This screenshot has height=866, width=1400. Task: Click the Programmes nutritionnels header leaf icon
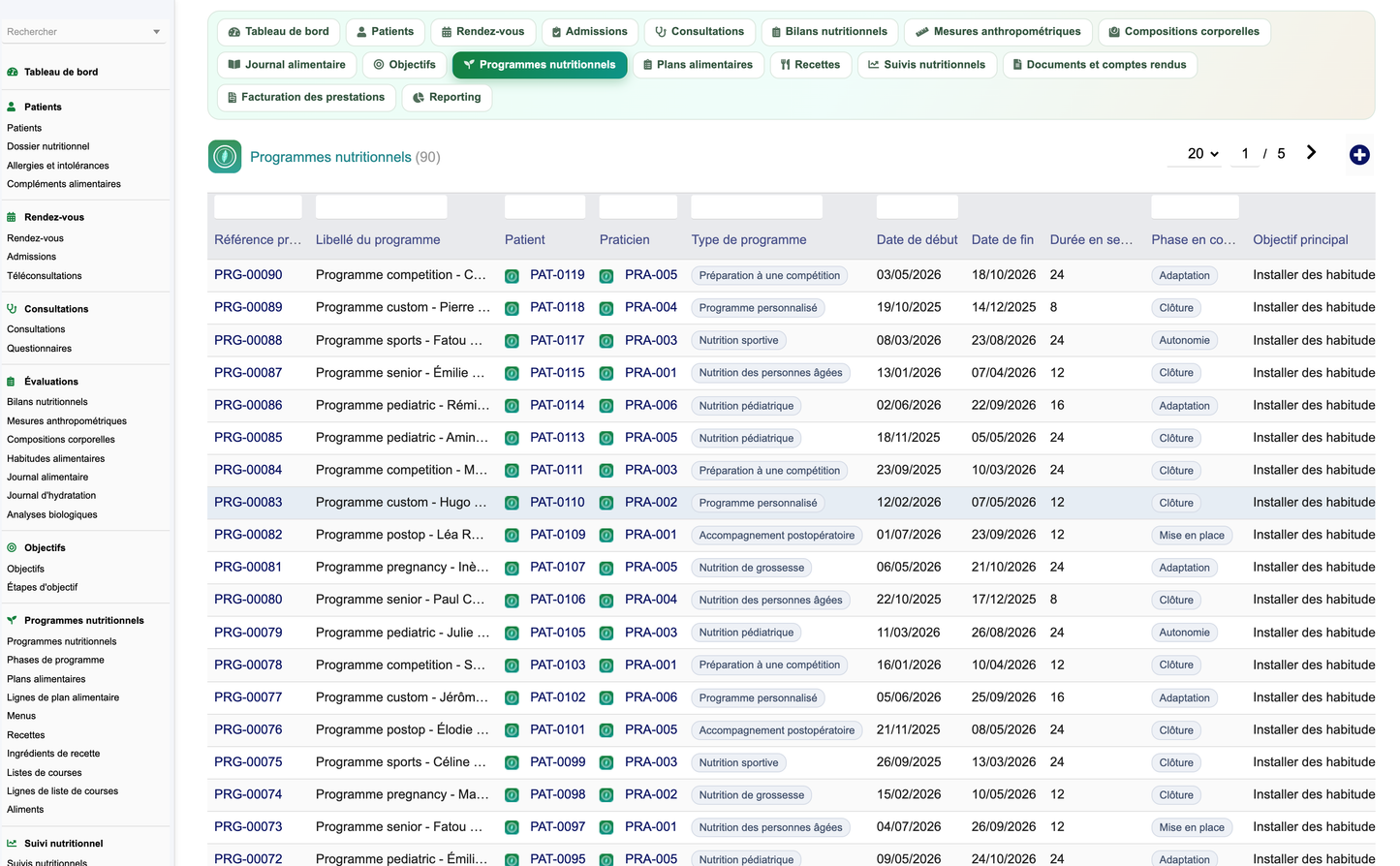pyautogui.click(x=225, y=157)
